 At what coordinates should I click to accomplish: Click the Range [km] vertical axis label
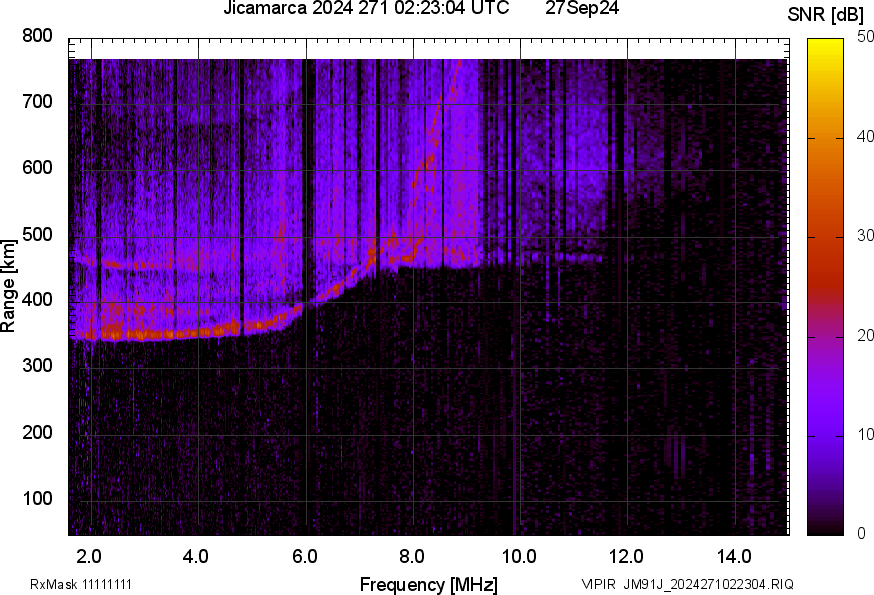[x=9, y=286]
